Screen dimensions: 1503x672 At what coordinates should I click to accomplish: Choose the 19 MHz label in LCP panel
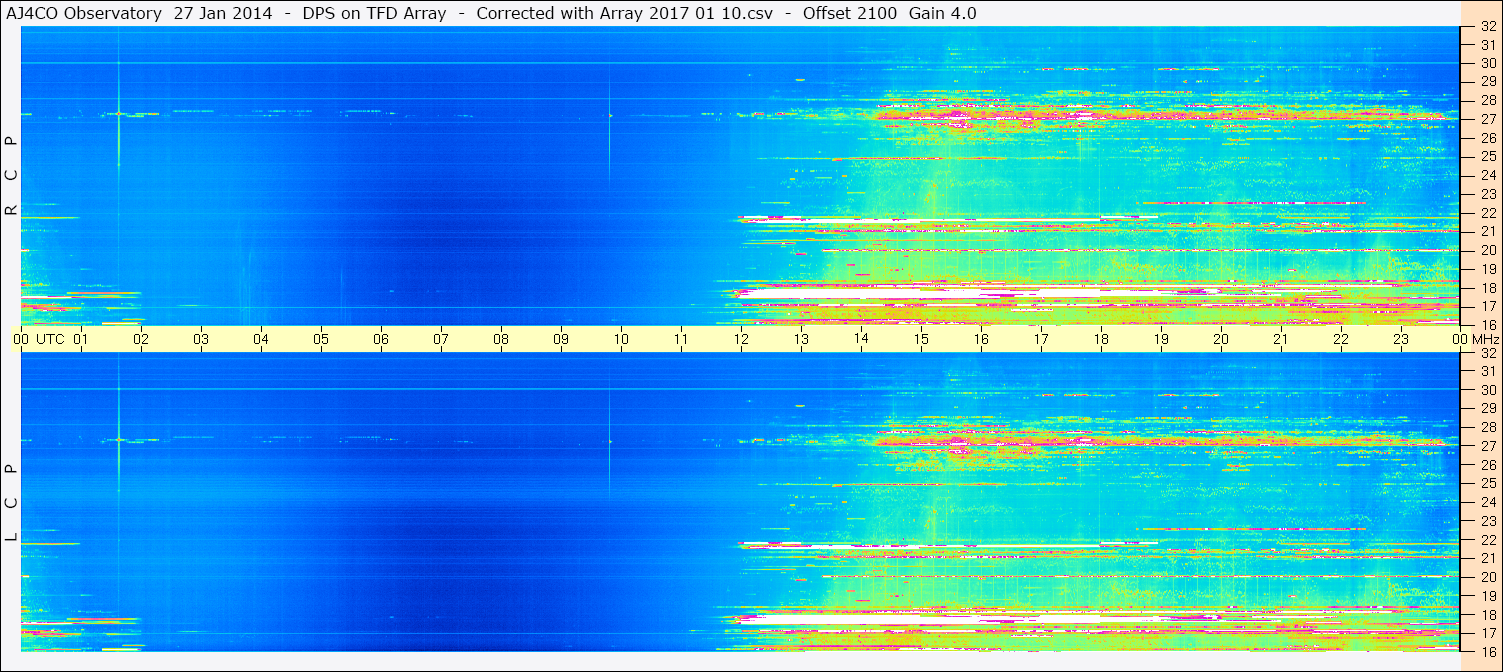coord(1488,596)
